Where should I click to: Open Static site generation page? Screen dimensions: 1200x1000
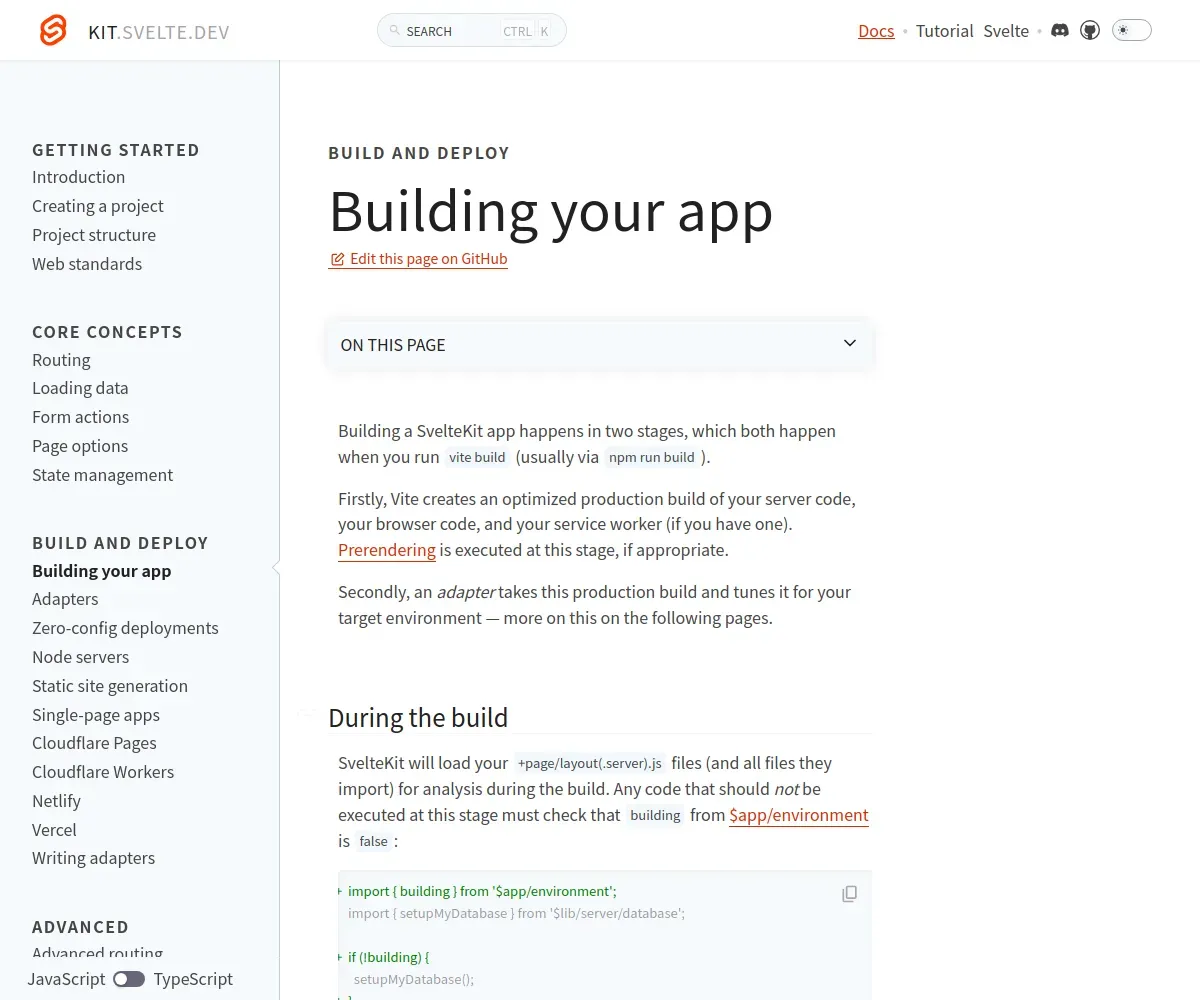click(x=110, y=686)
